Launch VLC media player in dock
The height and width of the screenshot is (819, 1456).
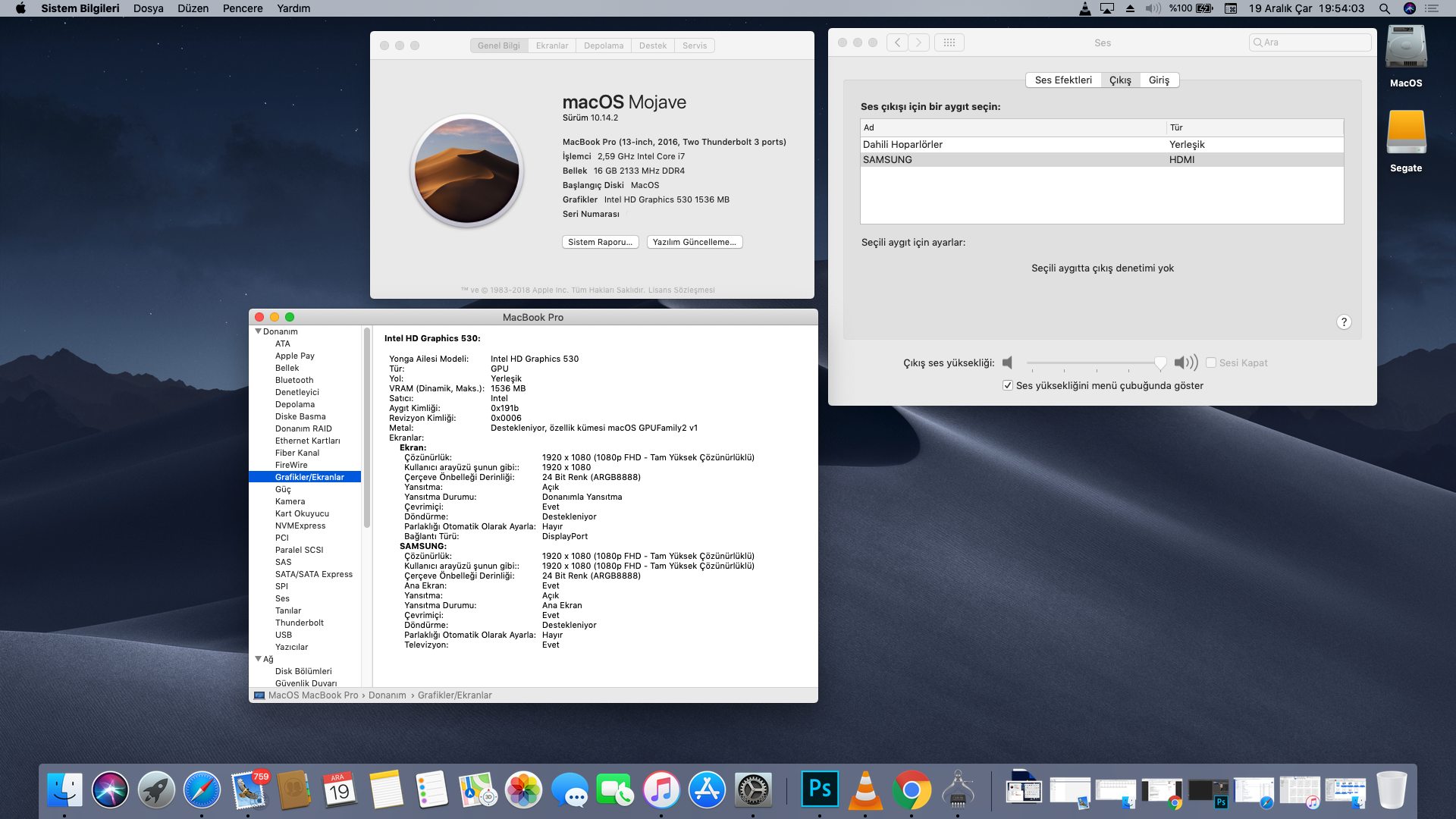865,789
